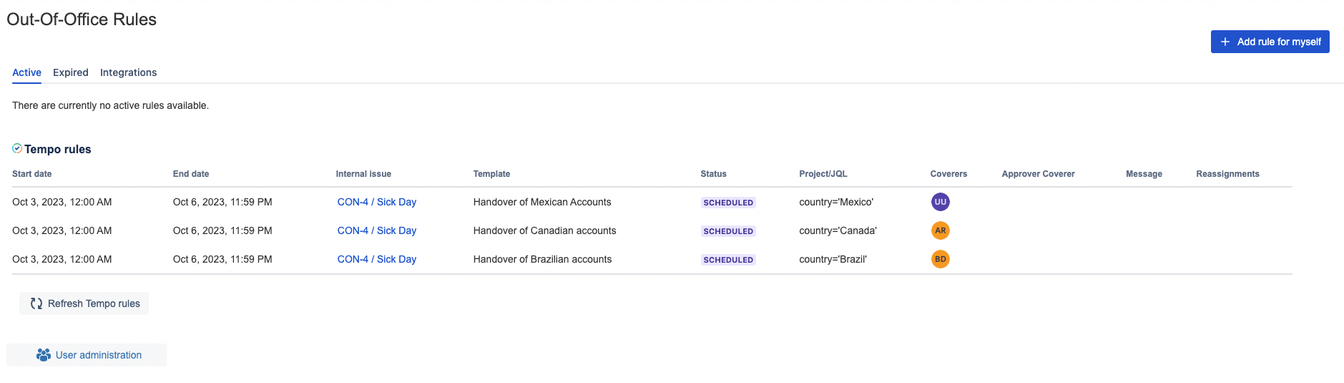Click Refresh Tempo rules button
Viewport: 1344px width, 383px height.
[x=84, y=303]
